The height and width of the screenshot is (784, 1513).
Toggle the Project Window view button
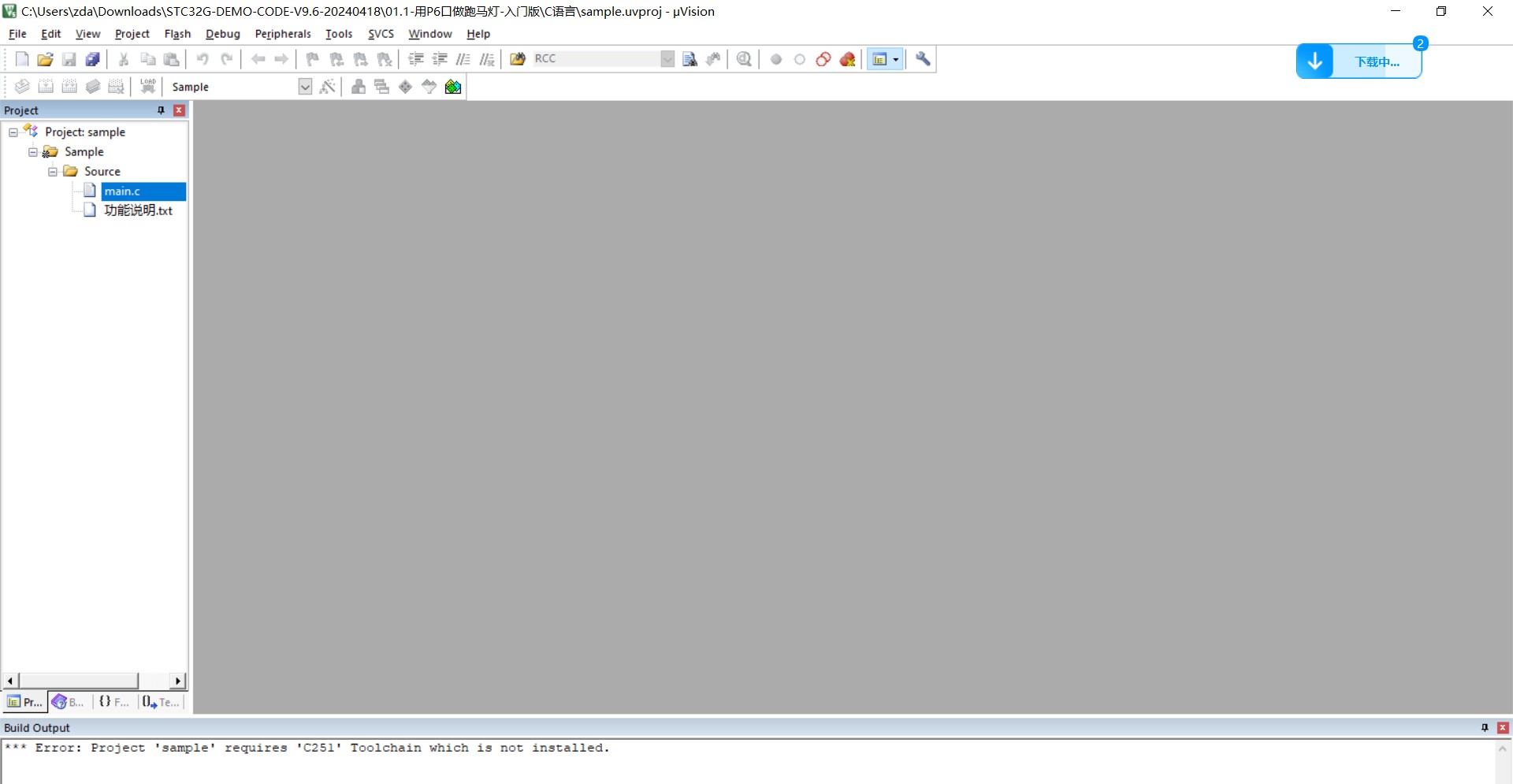pos(880,59)
